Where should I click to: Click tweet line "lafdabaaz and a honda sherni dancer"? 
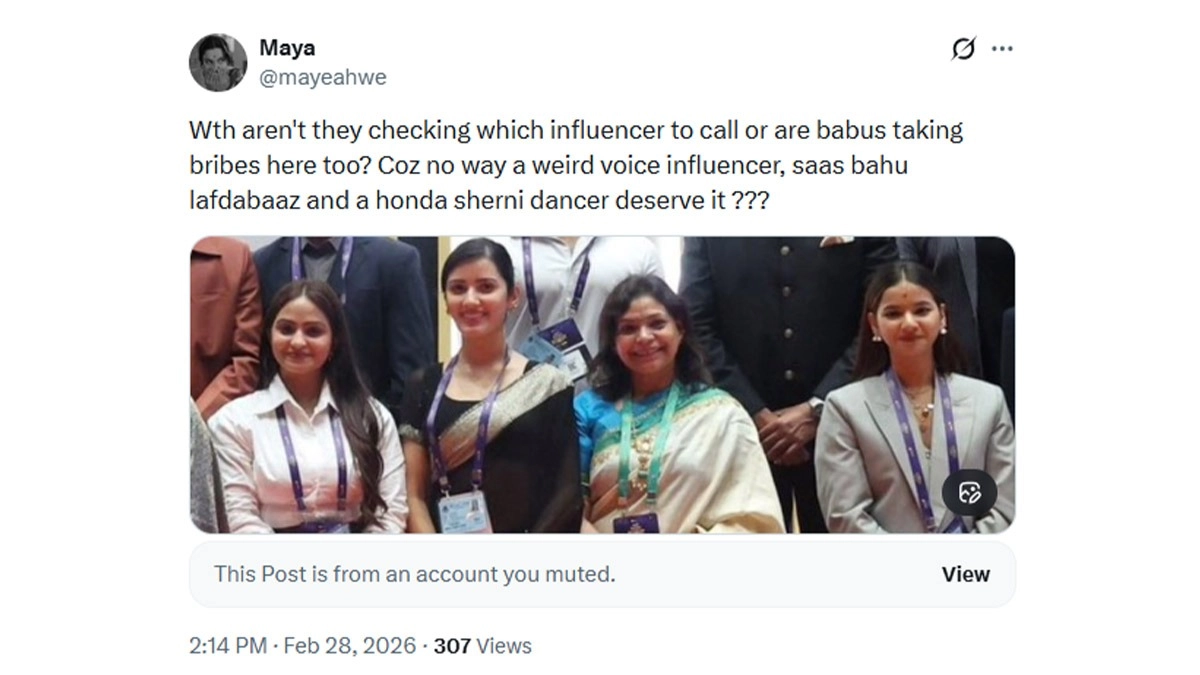[478, 200]
